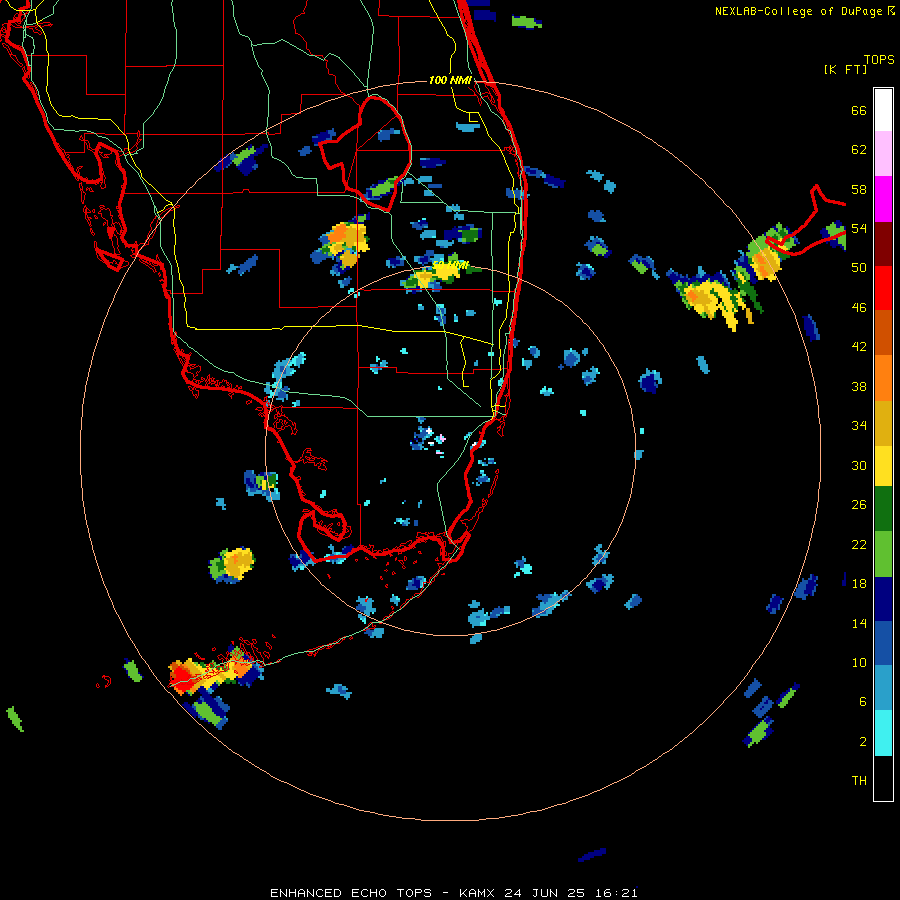Click the "NEXLAB-College of DuPage" credit text

[x=798, y=11]
